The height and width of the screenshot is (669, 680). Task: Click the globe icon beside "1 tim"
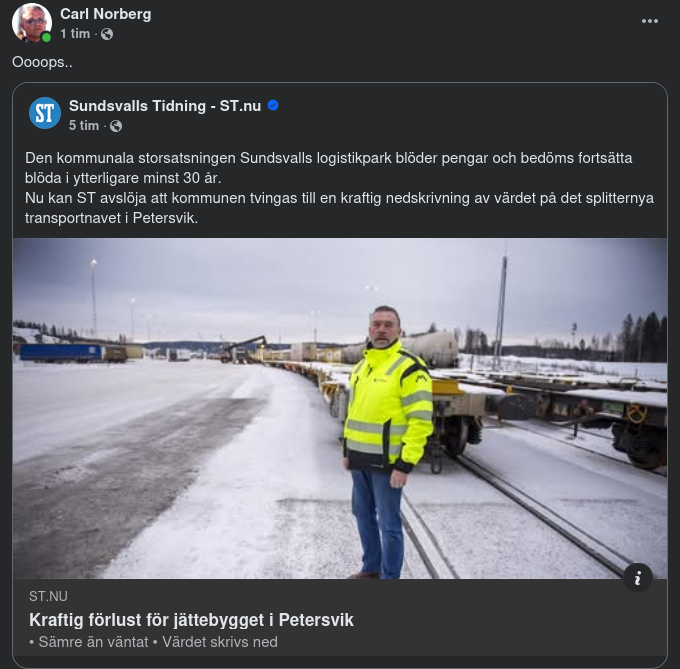[x=107, y=34]
